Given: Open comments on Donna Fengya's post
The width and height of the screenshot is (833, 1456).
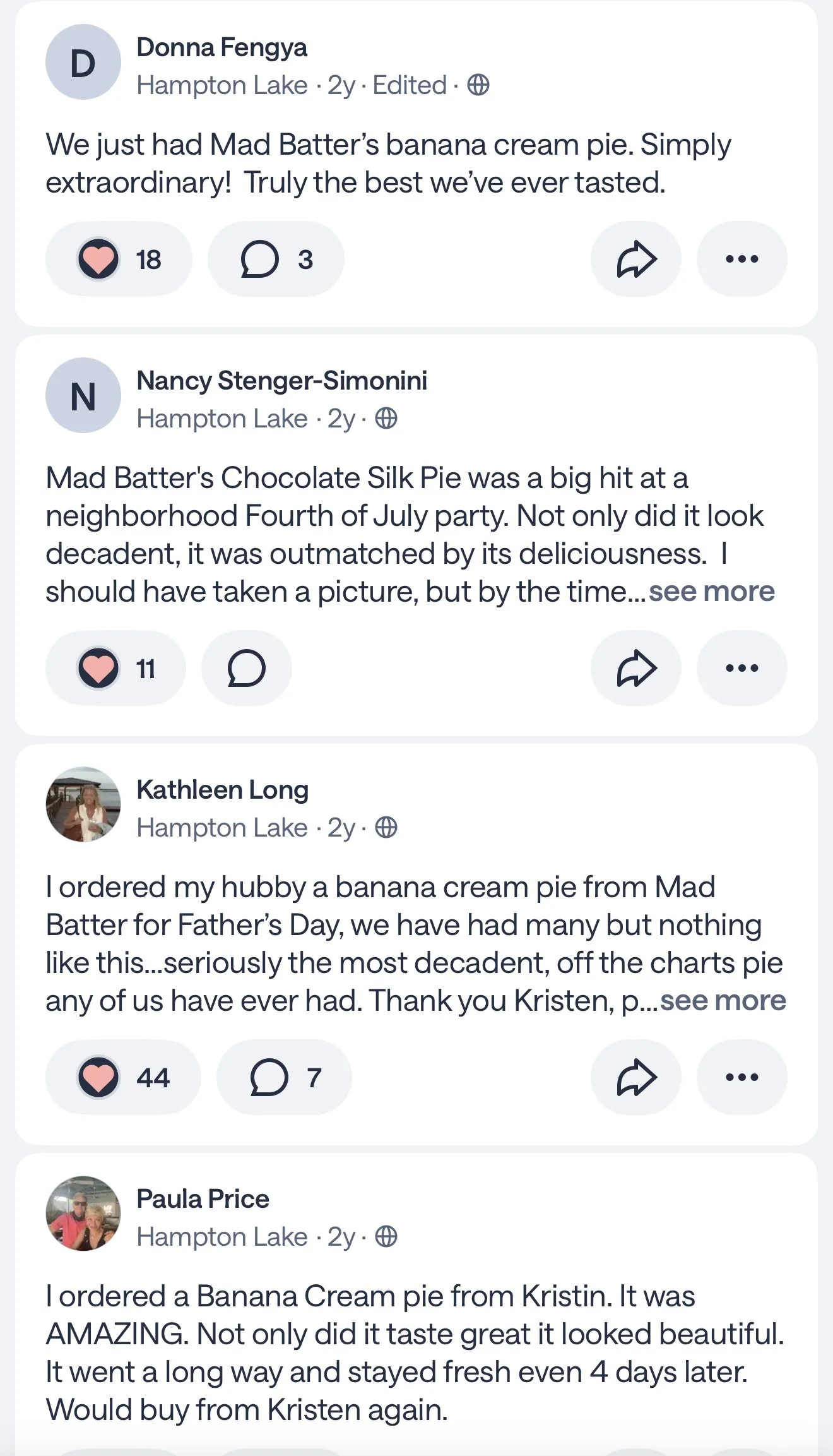Looking at the screenshot, I should click(x=276, y=259).
